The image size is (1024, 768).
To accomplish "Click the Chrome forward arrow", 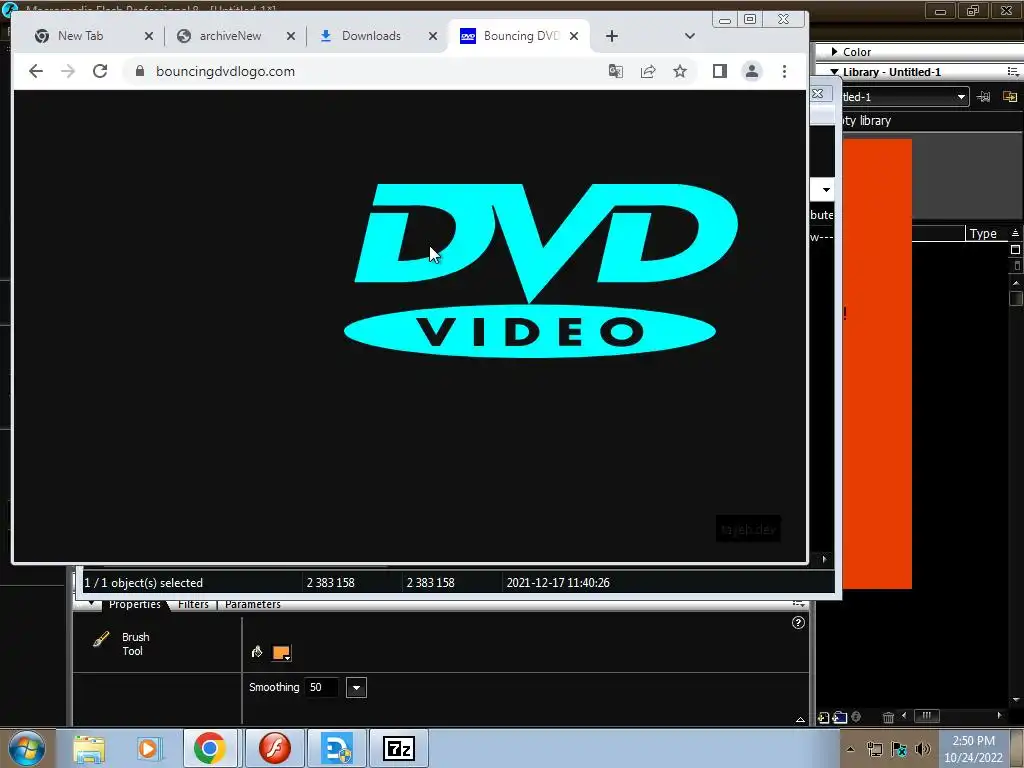I will (x=68, y=71).
